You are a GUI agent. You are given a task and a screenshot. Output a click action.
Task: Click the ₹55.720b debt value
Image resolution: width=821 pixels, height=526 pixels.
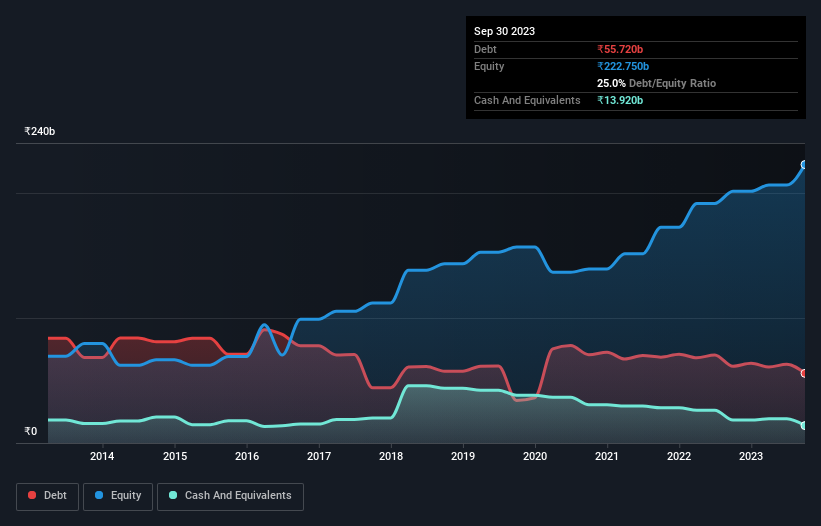(620, 49)
